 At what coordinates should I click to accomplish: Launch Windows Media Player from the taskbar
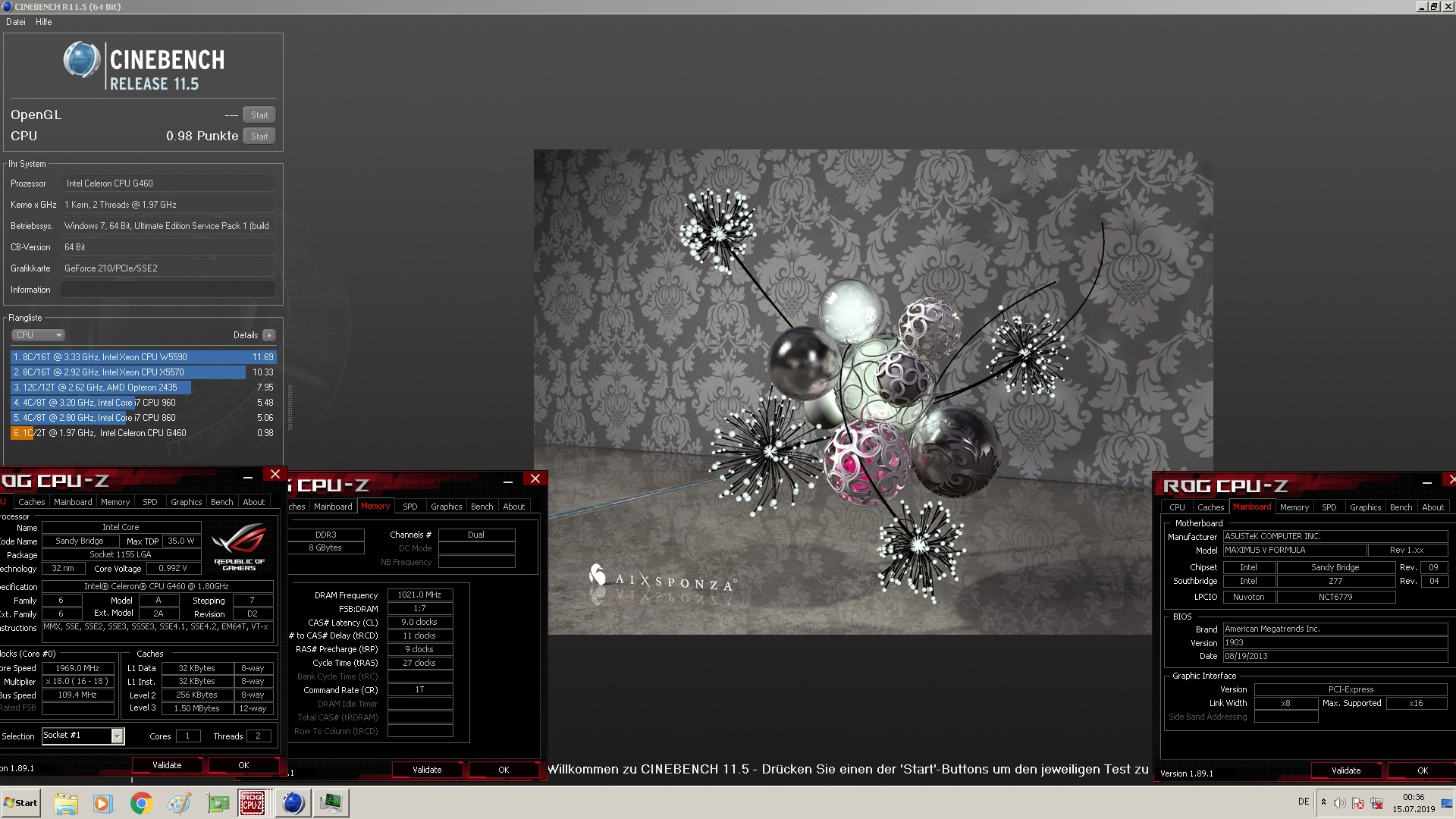pyautogui.click(x=102, y=803)
